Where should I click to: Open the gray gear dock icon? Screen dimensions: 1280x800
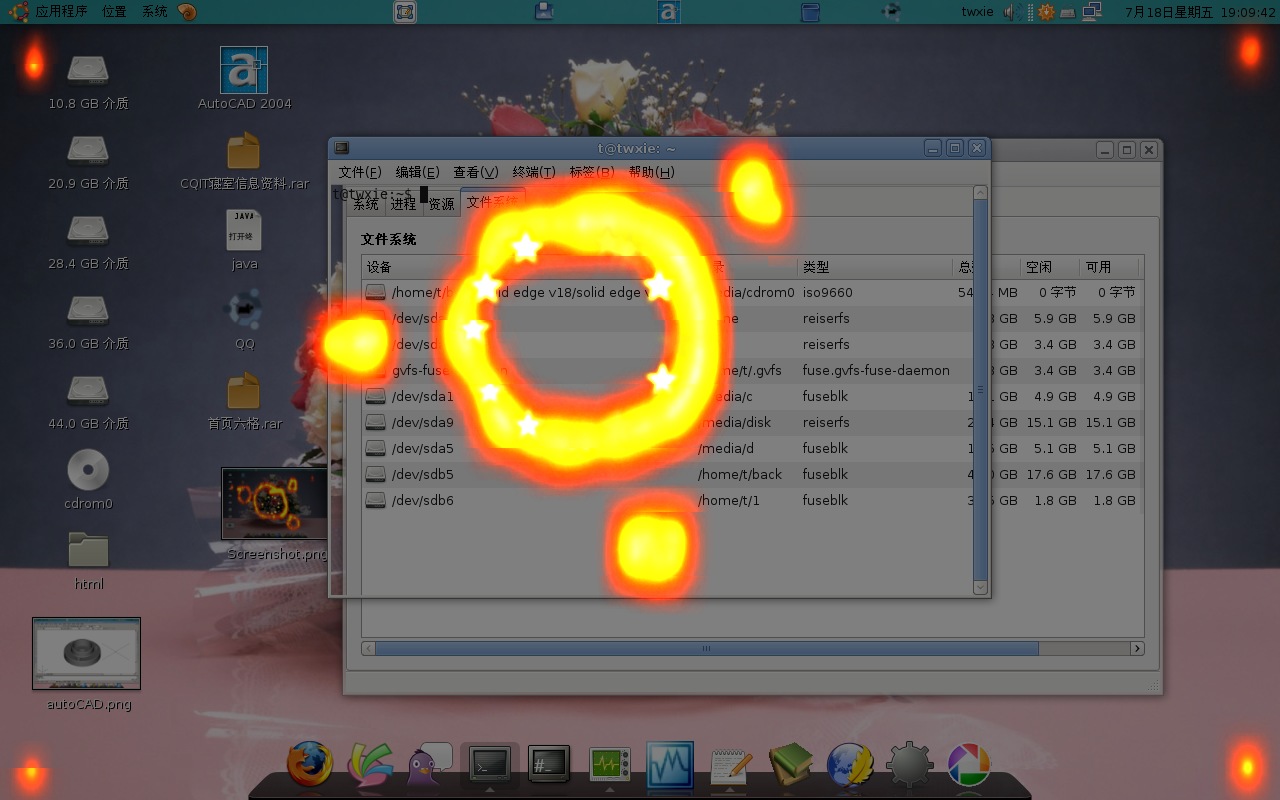(x=909, y=766)
